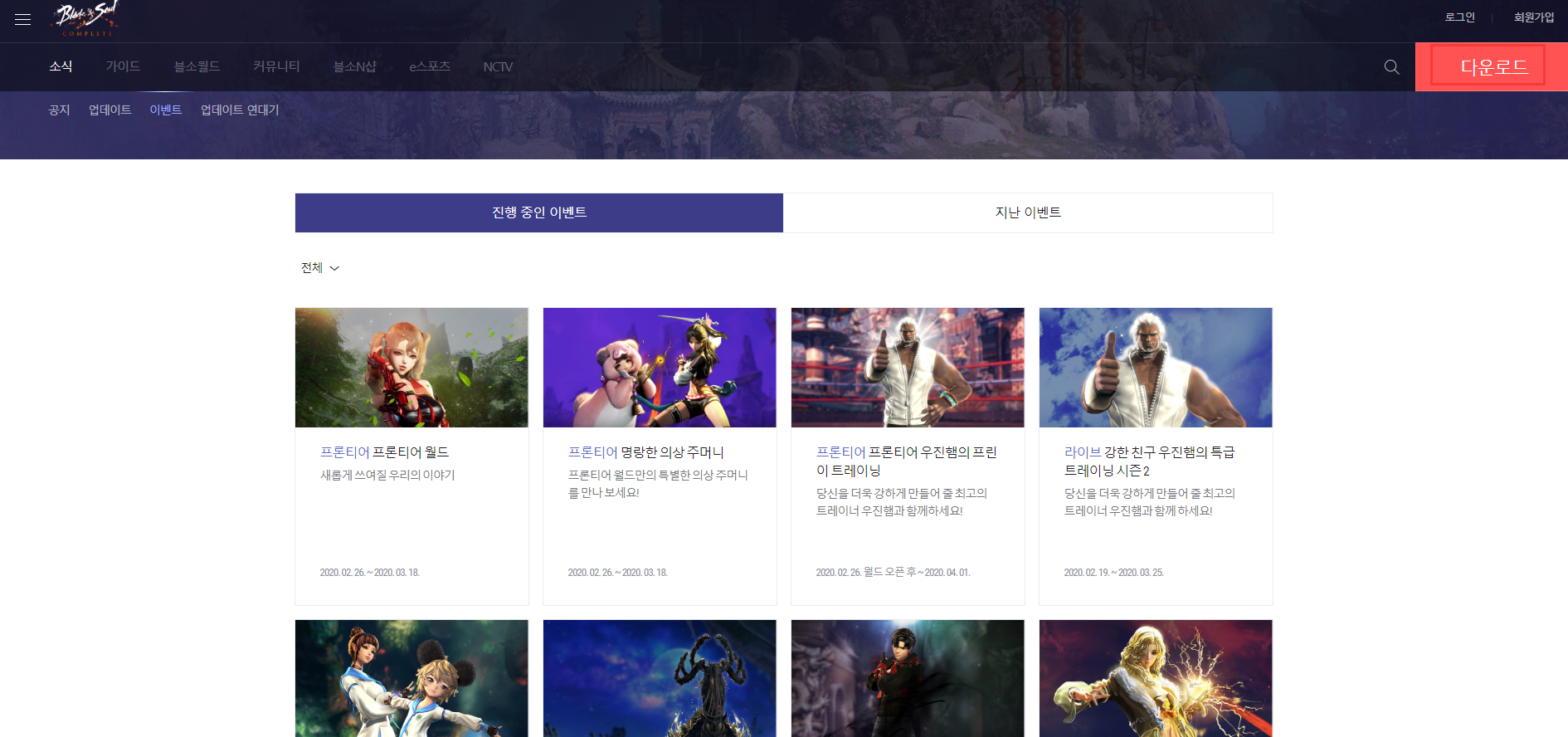
Task: Expand the 전체 filter dropdown
Action: [x=320, y=268]
